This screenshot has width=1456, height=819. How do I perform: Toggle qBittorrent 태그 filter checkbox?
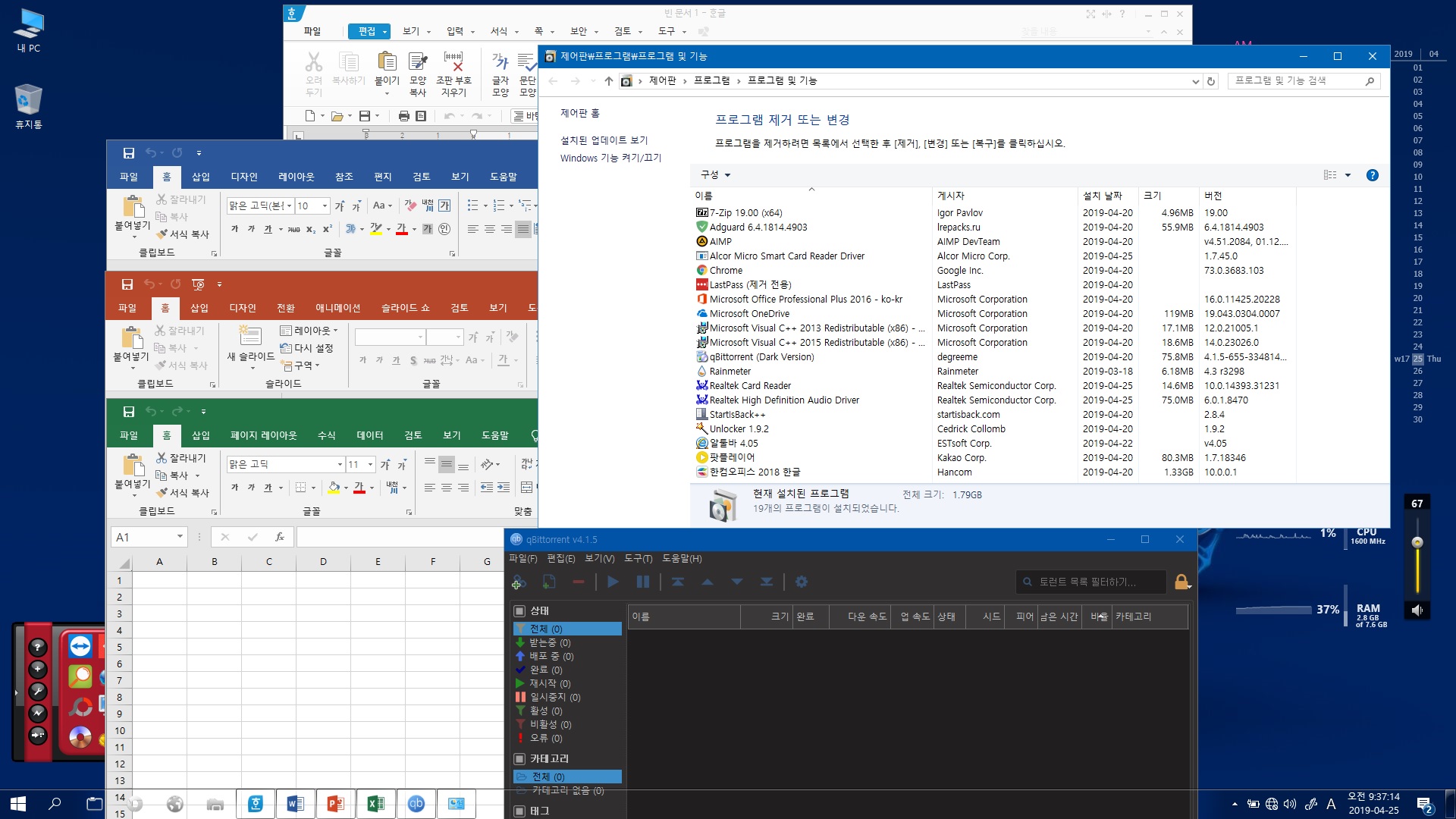pos(519,811)
